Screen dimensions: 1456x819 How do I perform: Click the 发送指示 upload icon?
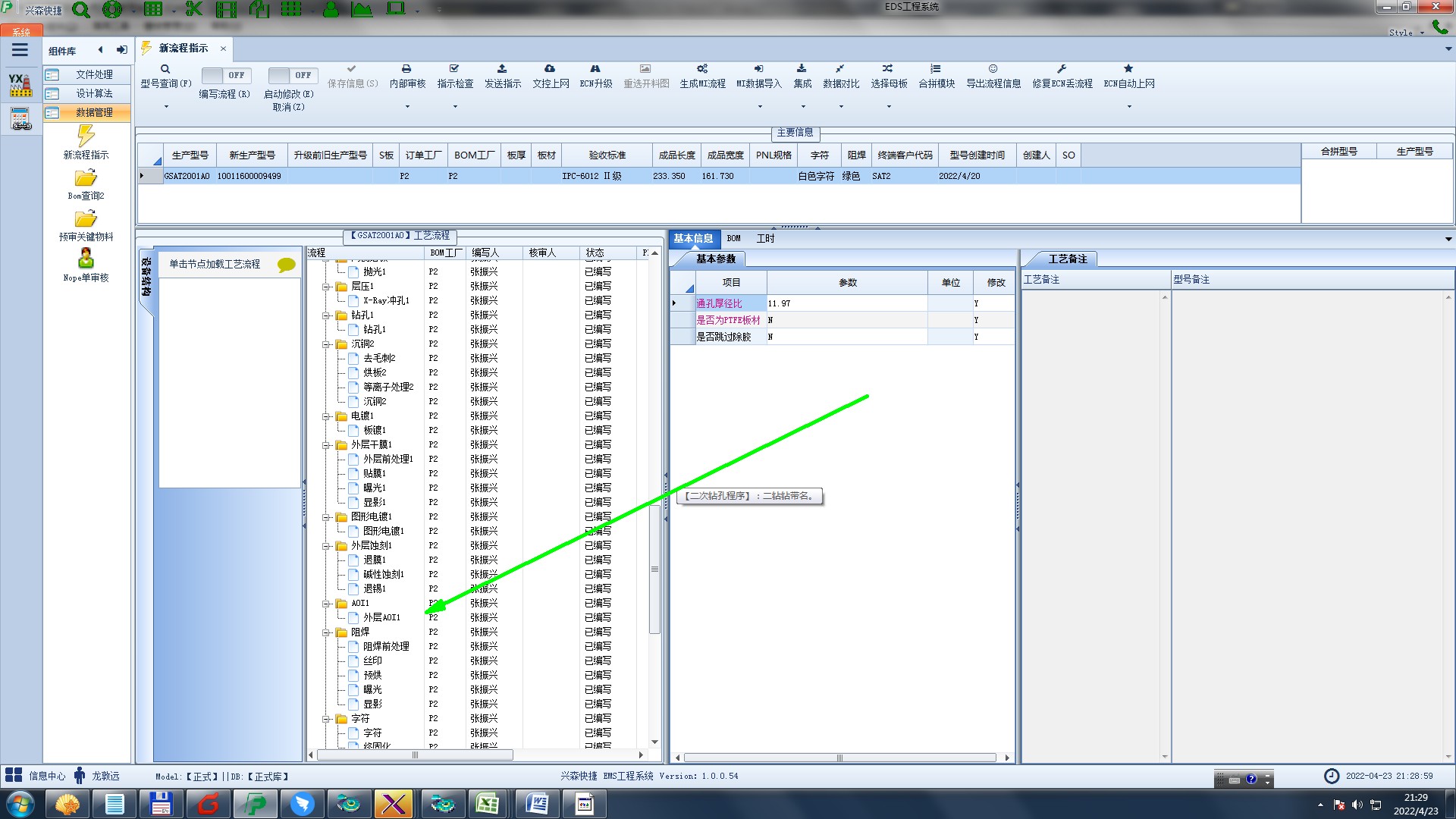coord(502,69)
